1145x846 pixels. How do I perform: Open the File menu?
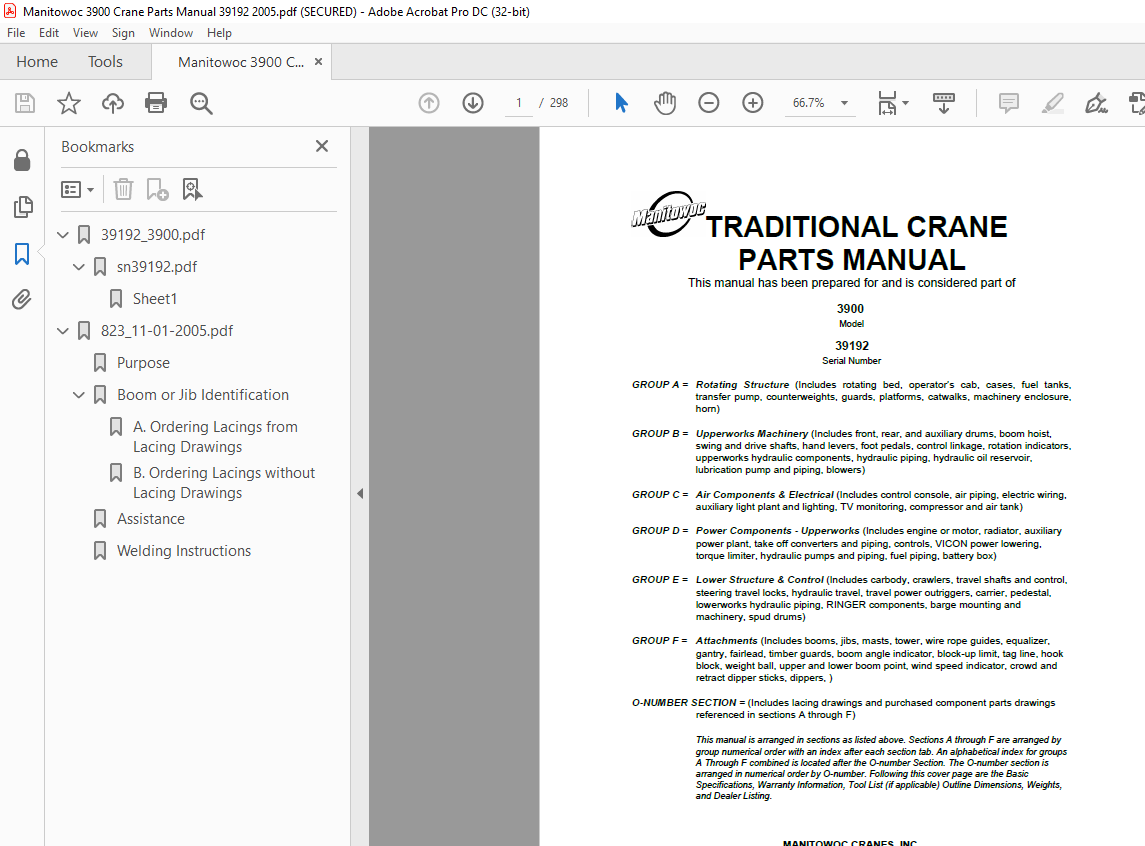pos(16,33)
